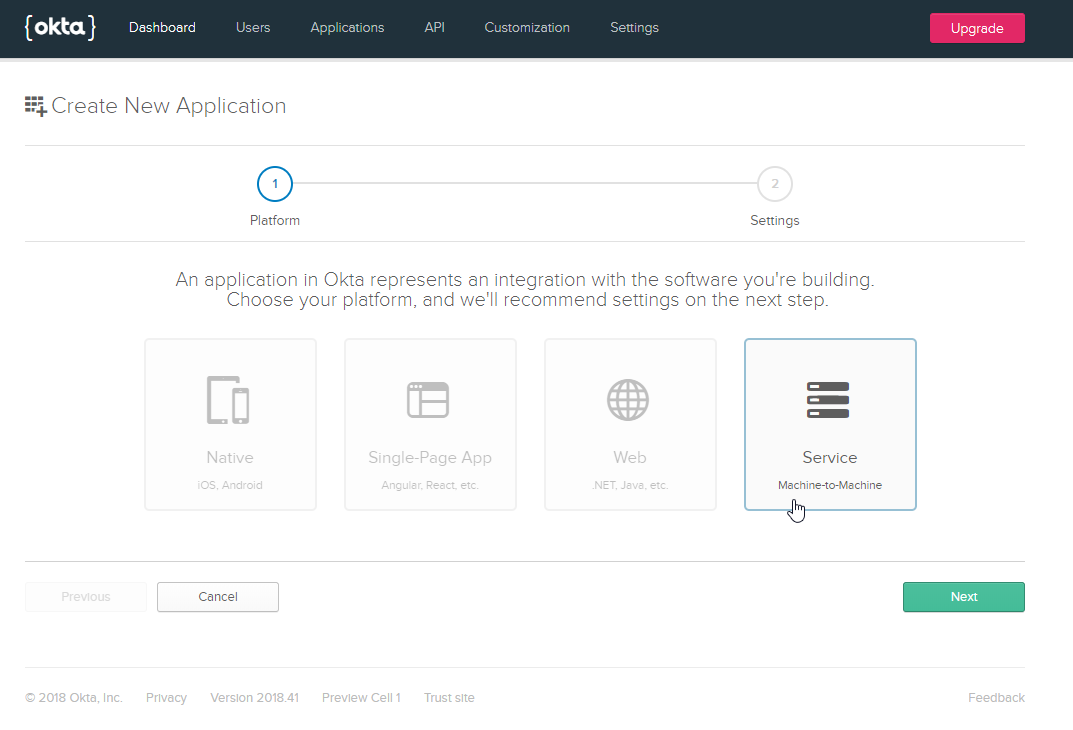Click the Feedback link in footer
Screen dimensions: 1073x730
point(995,698)
